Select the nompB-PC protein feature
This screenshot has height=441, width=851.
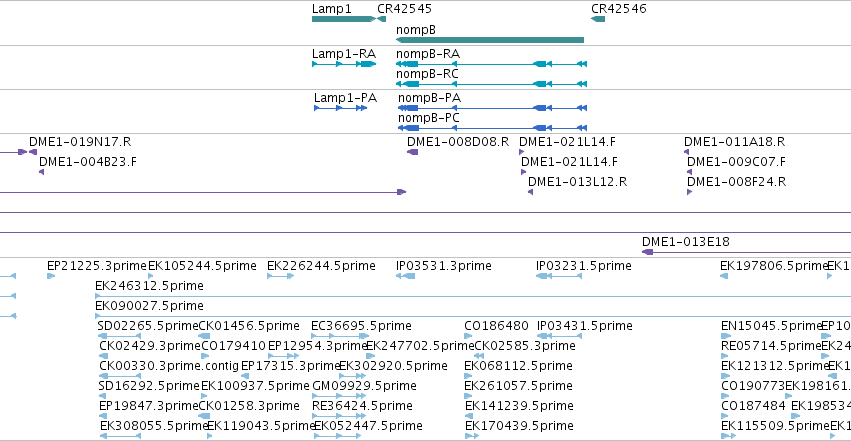point(492,128)
